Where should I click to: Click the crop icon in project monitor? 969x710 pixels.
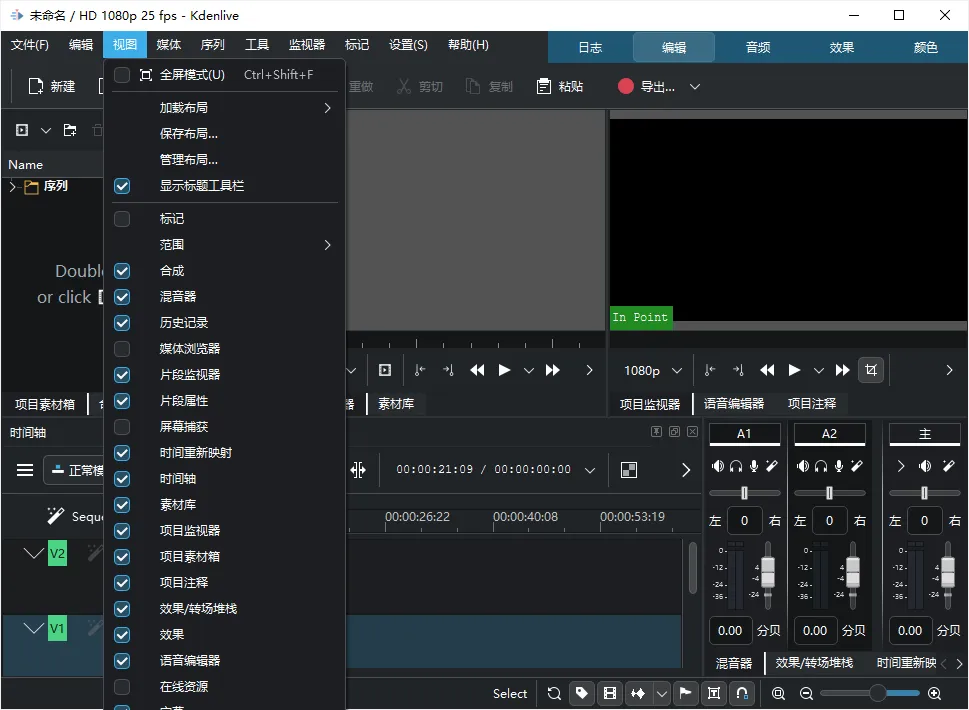point(871,370)
